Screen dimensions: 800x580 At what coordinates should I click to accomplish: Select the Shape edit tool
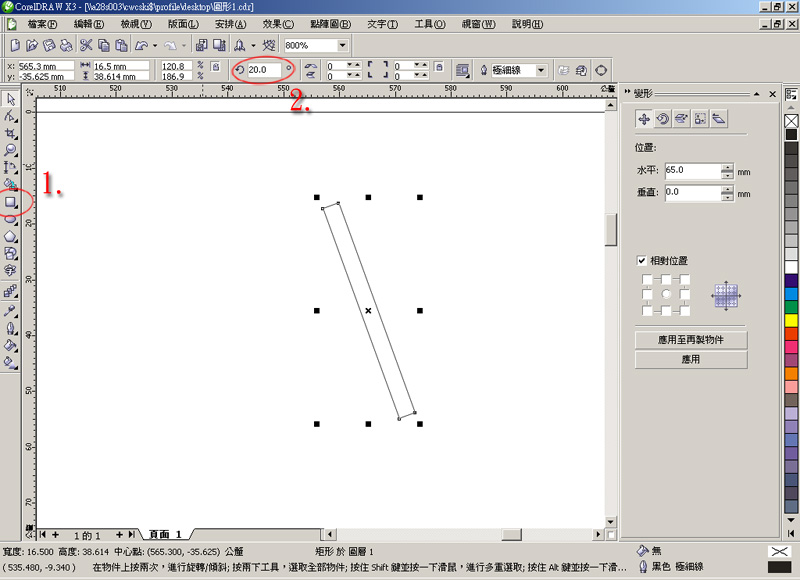click(11, 116)
